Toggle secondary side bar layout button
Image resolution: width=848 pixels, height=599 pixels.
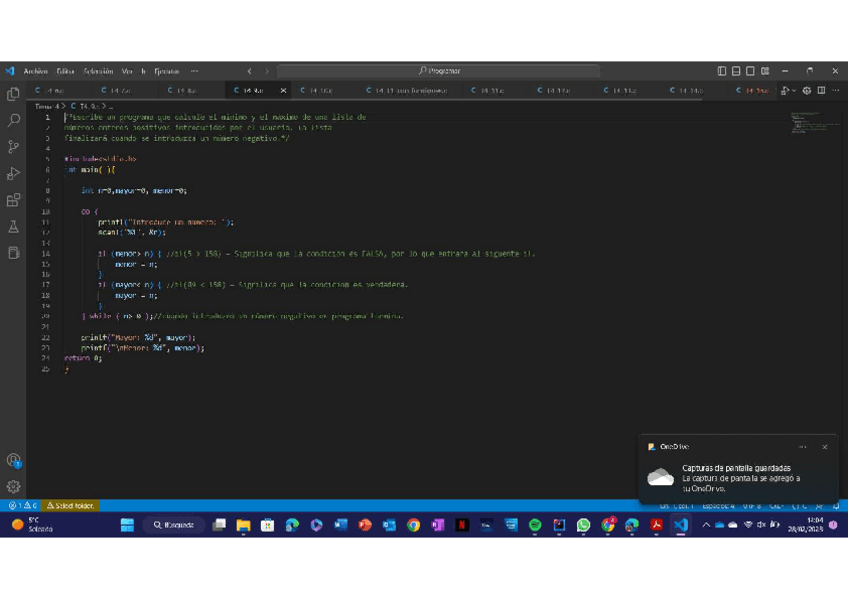[750, 71]
